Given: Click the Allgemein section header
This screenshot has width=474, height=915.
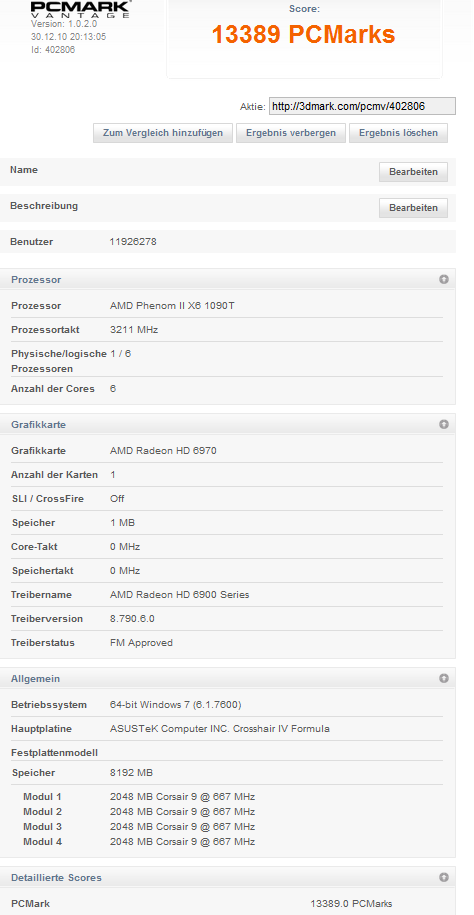Looking at the screenshot, I should [x=228, y=678].
